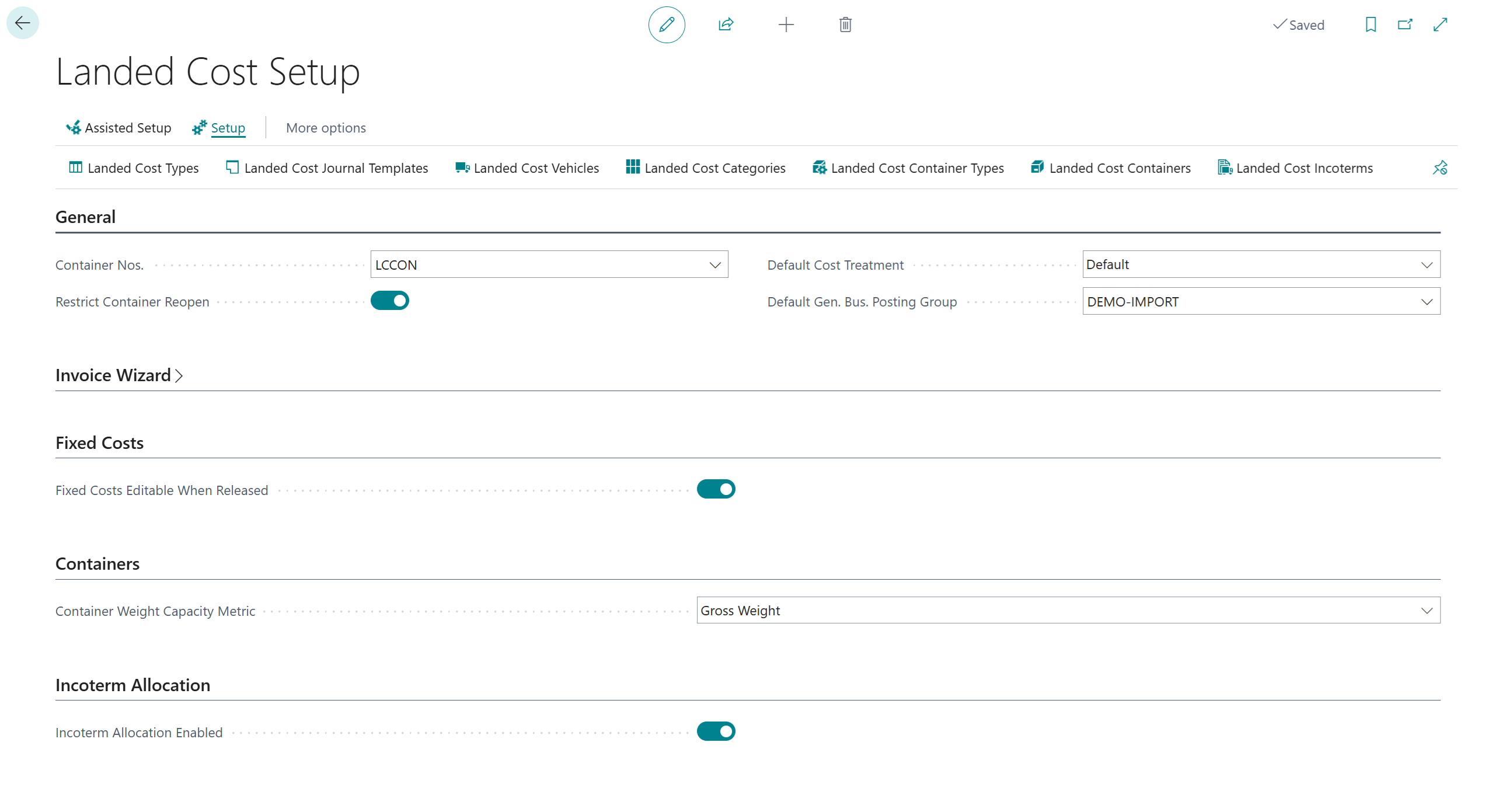Viewport: 1492px width, 812px height.
Task: Click the plus new record icon
Action: (786, 25)
